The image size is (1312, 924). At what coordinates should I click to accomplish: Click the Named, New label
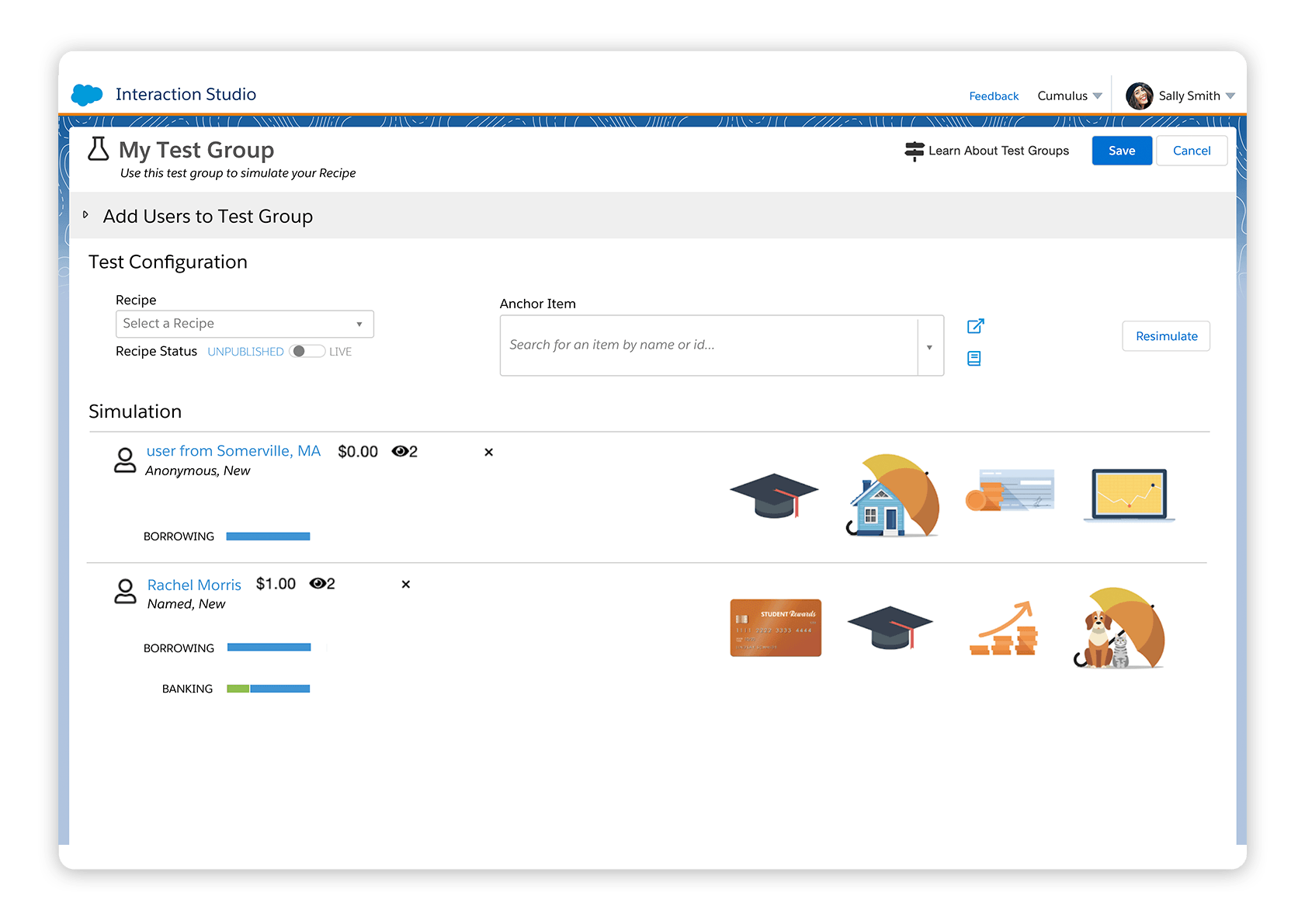tap(186, 604)
